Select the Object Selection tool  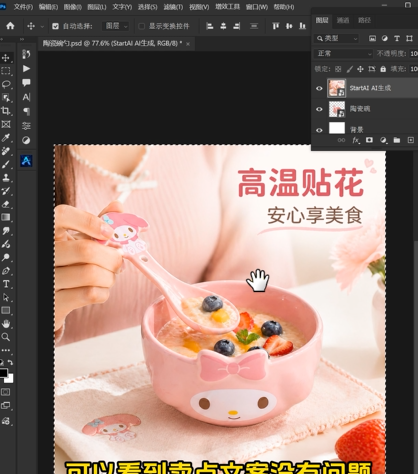tap(6, 98)
